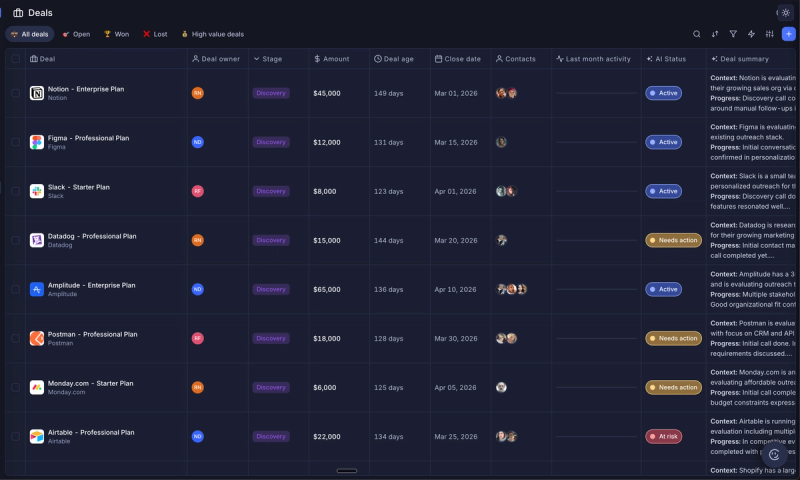This screenshot has height=480, width=800.
Task: Click At risk badge for Airtable
Action: pos(663,436)
